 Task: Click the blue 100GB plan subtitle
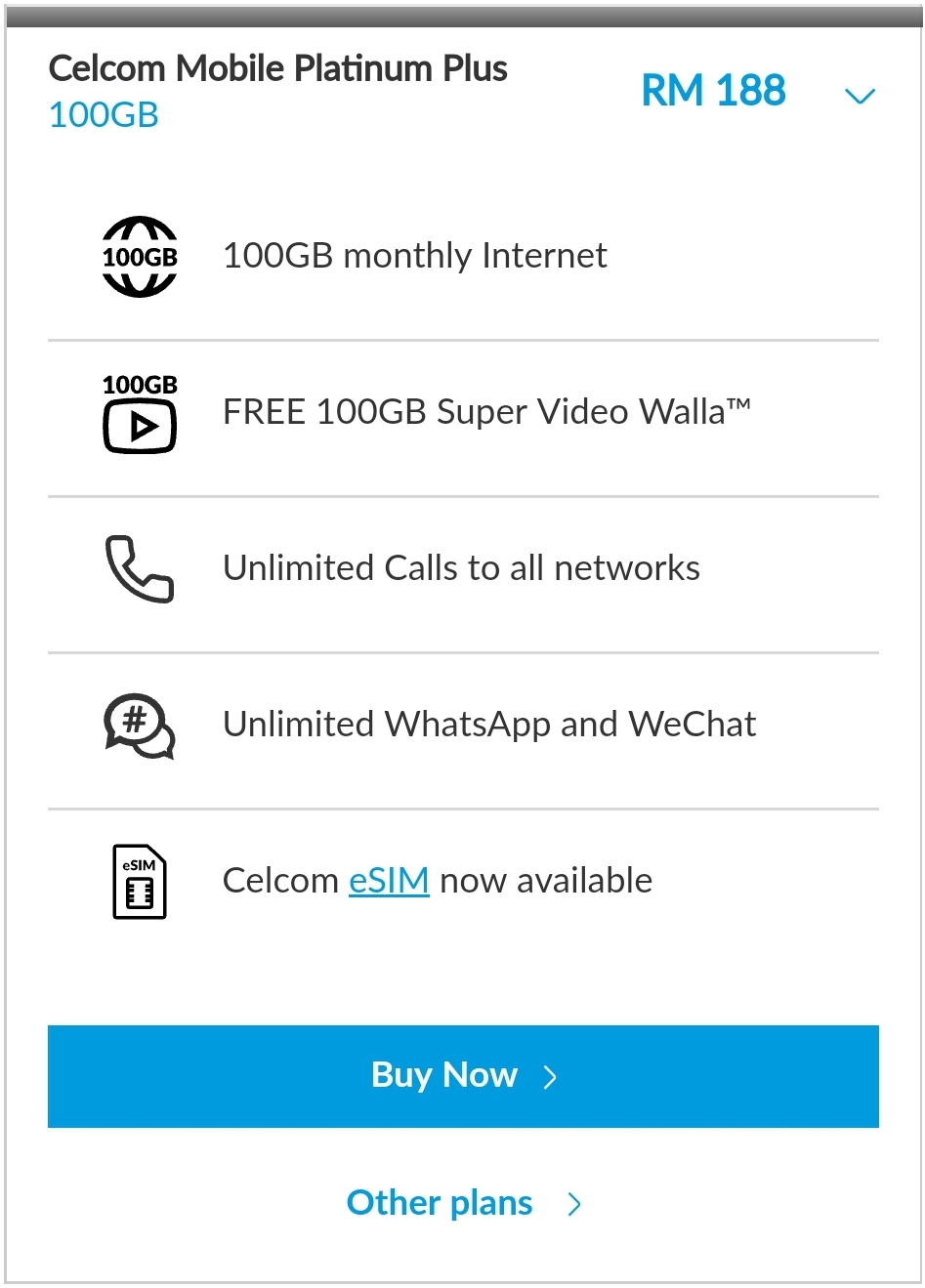(104, 115)
